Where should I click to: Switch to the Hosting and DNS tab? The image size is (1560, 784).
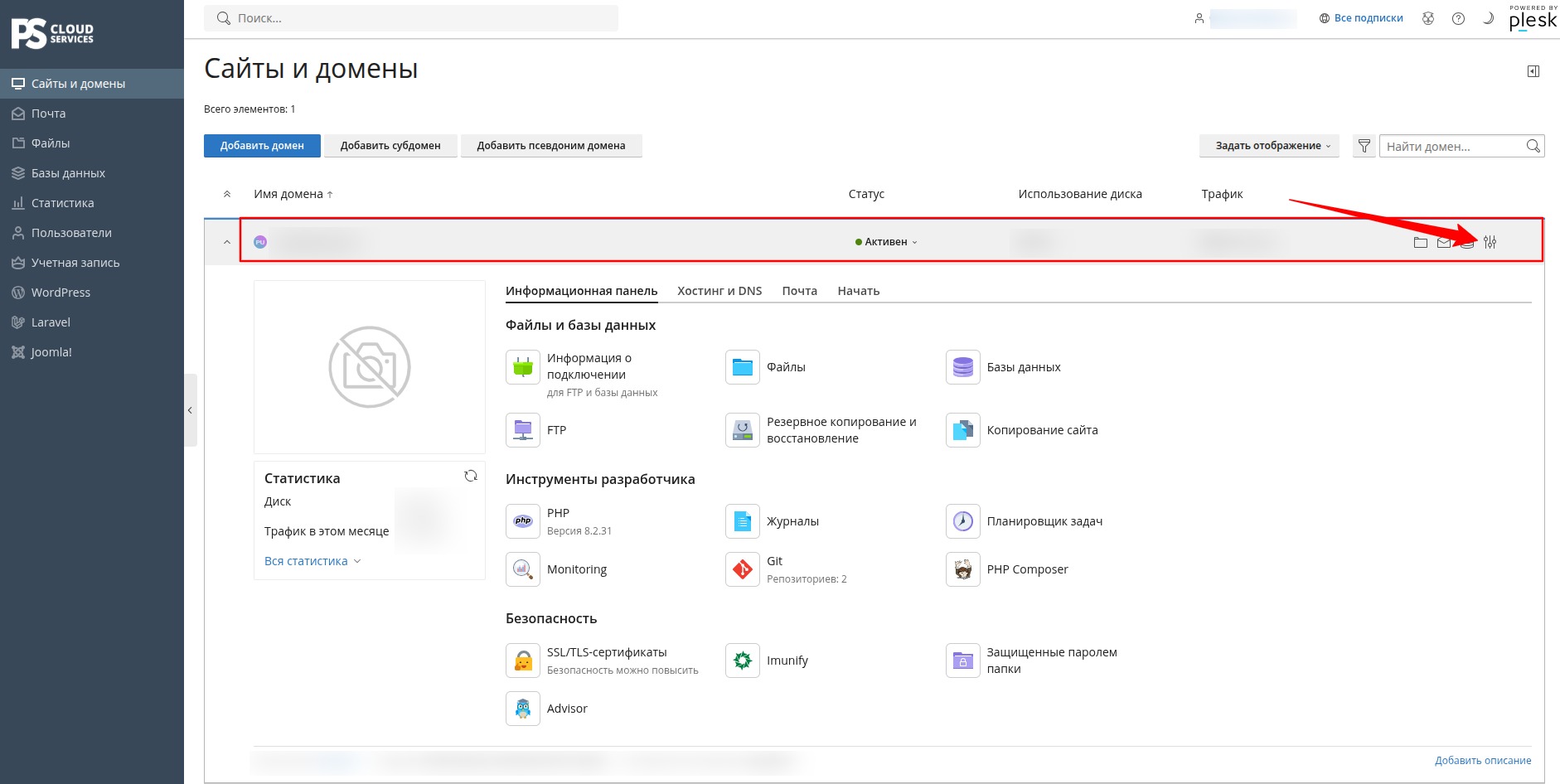coord(719,291)
